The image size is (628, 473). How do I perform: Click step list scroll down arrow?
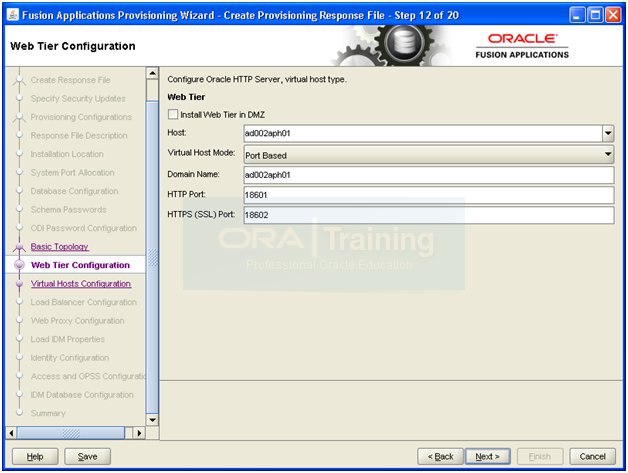(152, 420)
